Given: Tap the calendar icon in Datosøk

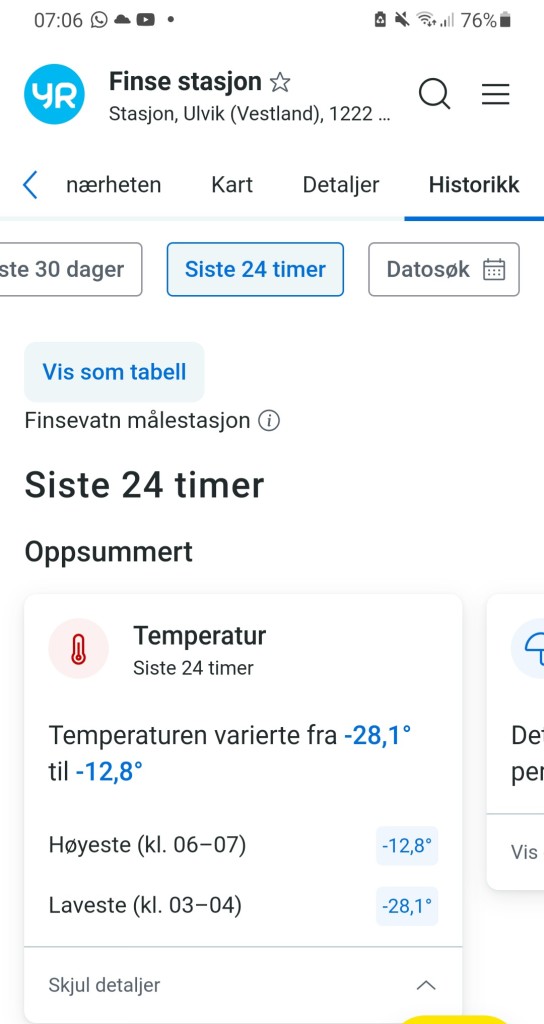Looking at the screenshot, I should click(494, 269).
